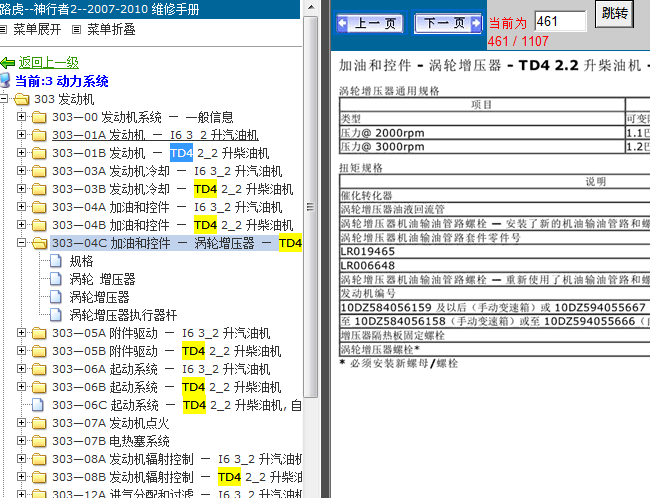Open the 涡轮 增压器 page
Image resolution: width=650 pixels, height=498 pixels.
[102, 279]
